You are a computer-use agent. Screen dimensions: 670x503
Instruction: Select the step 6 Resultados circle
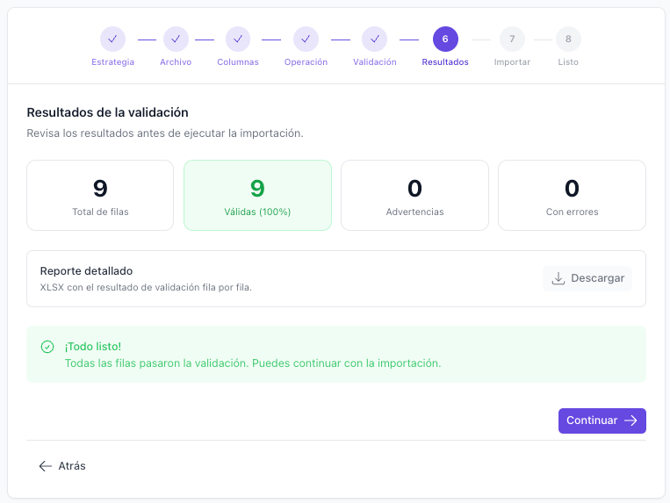click(445, 39)
